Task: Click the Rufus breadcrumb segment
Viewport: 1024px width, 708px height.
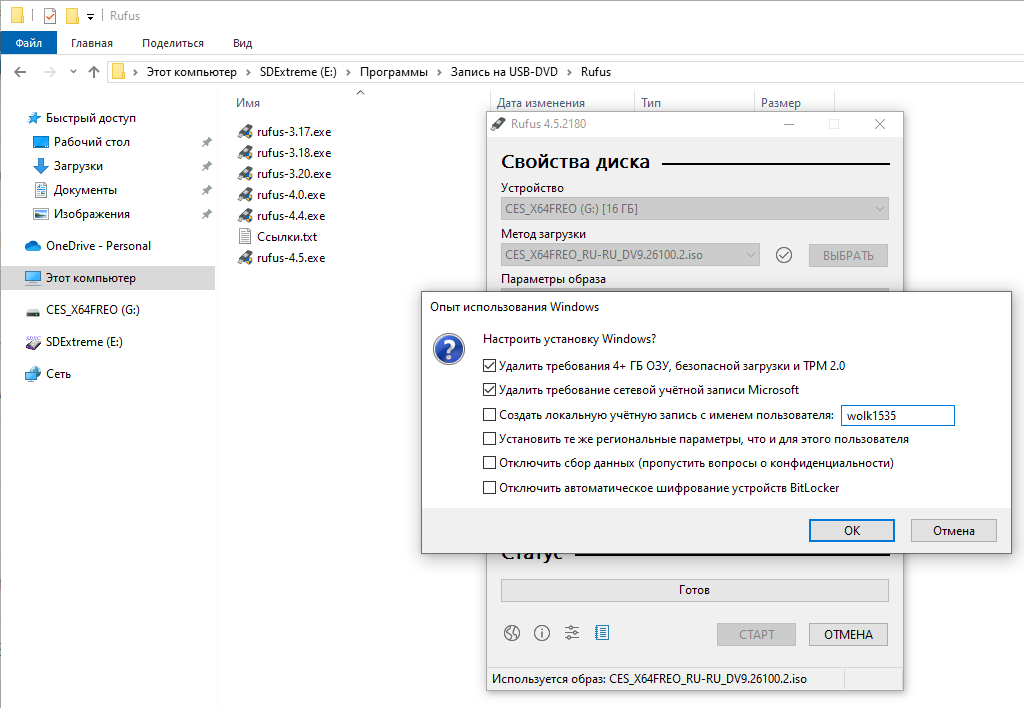Action: click(x=596, y=72)
